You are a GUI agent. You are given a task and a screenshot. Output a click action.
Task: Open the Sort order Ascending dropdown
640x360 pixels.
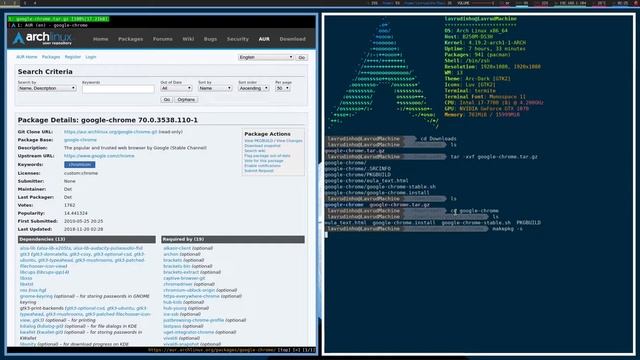point(253,88)
